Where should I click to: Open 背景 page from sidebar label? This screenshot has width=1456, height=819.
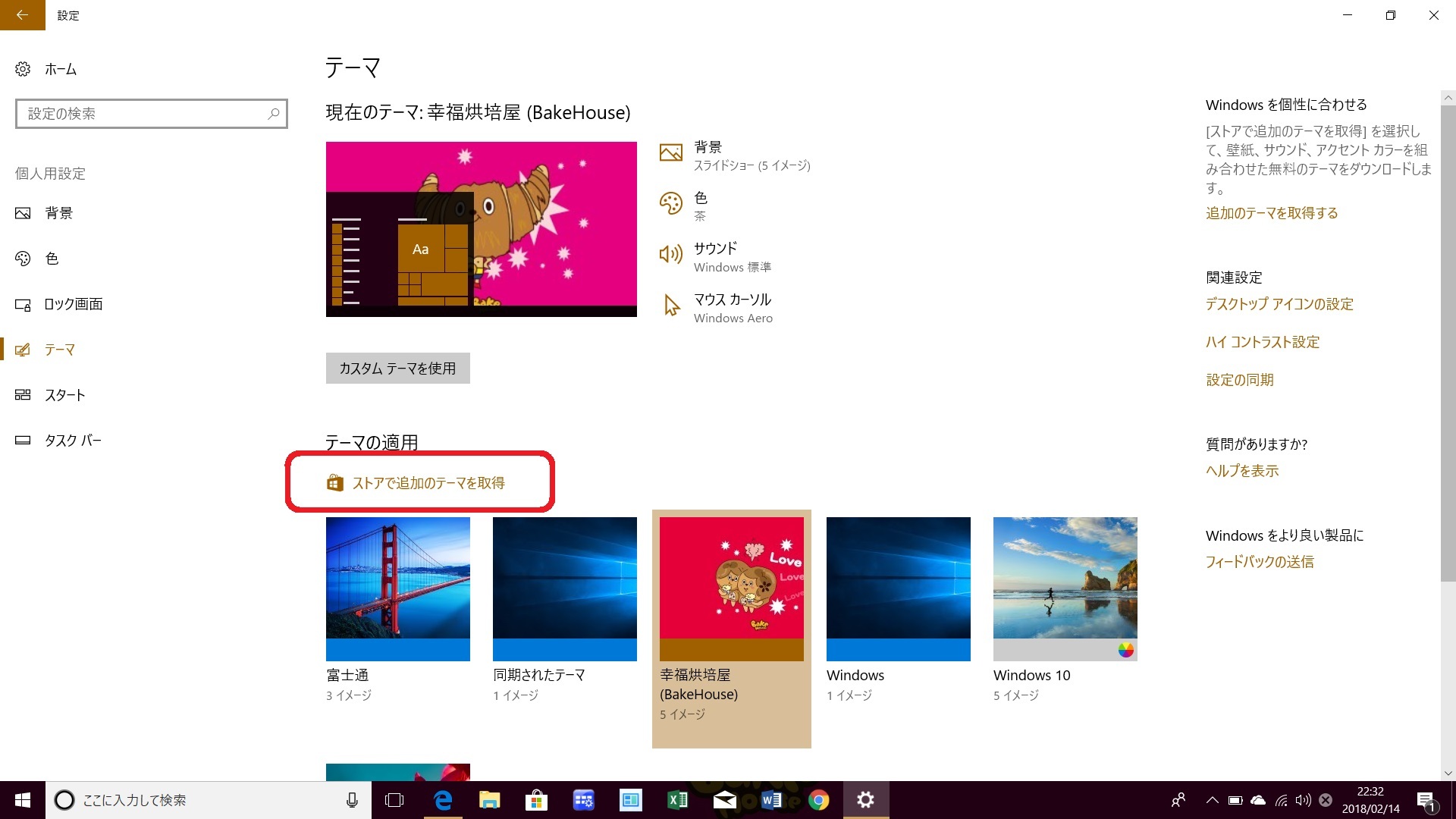[x=58, y=213]
